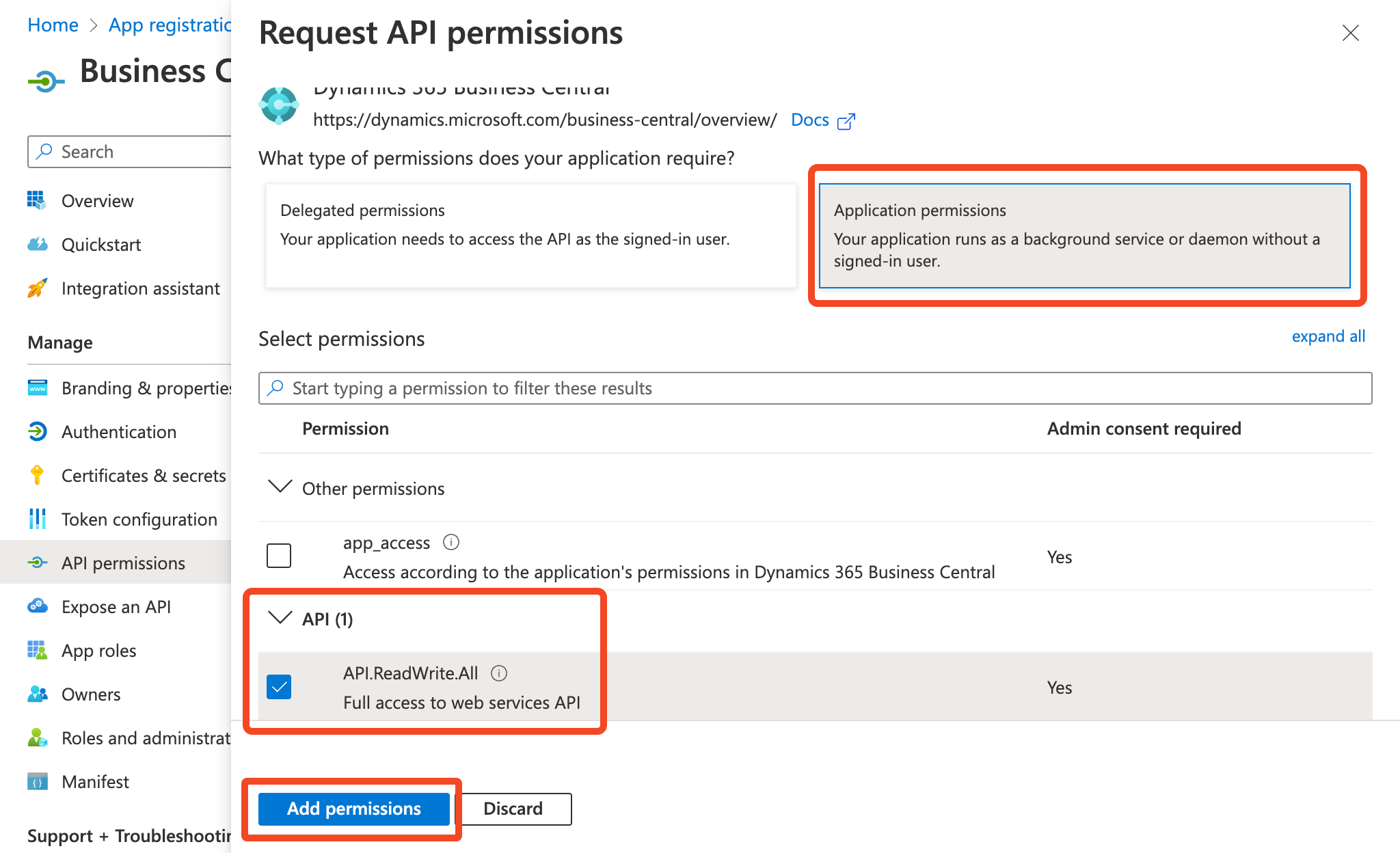1400x853 pixels.
Task: Click the info icon next to app_access
Action: click(451, 542)
